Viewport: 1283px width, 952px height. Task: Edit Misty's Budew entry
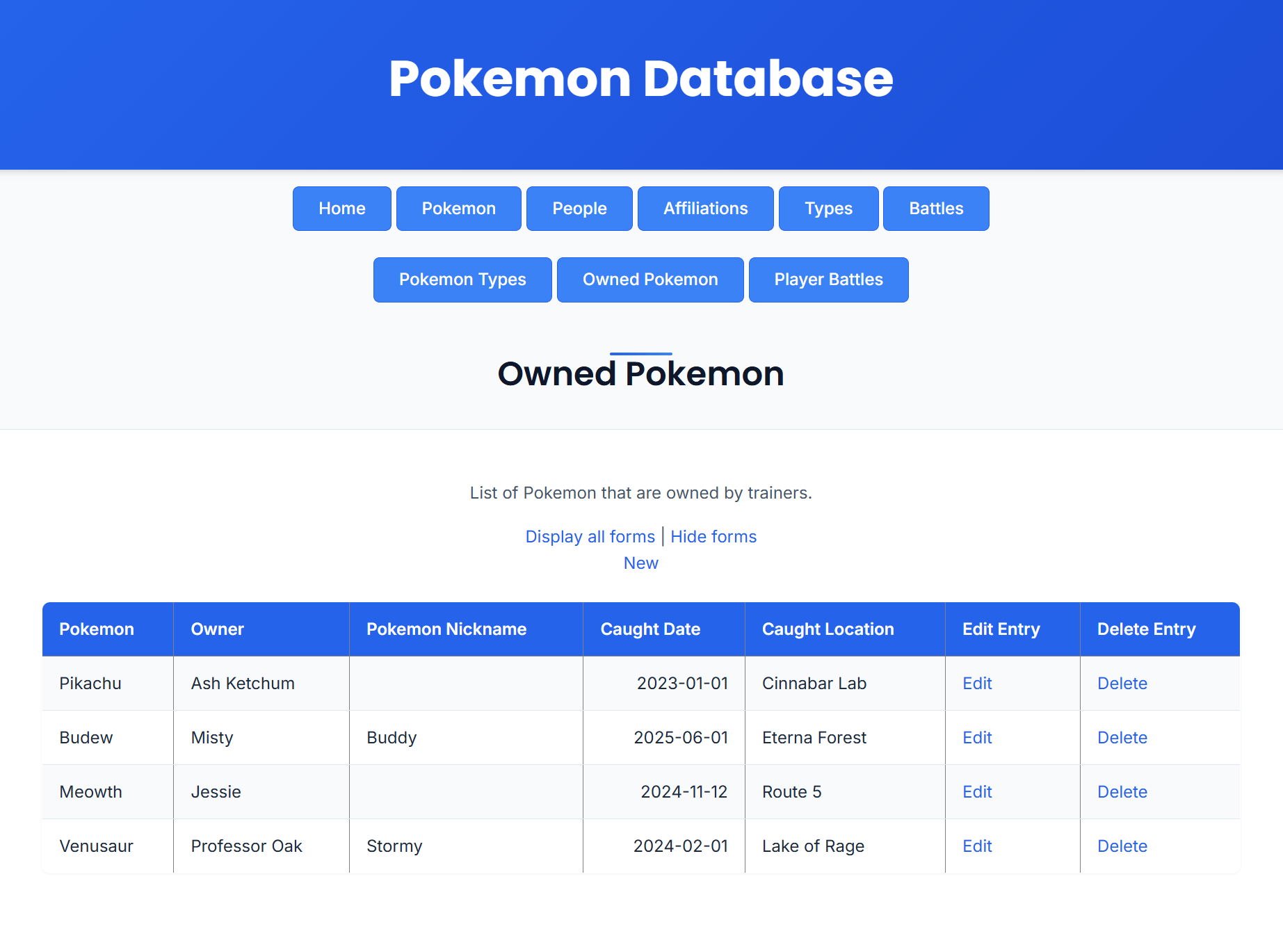click(x=977, y=738)
